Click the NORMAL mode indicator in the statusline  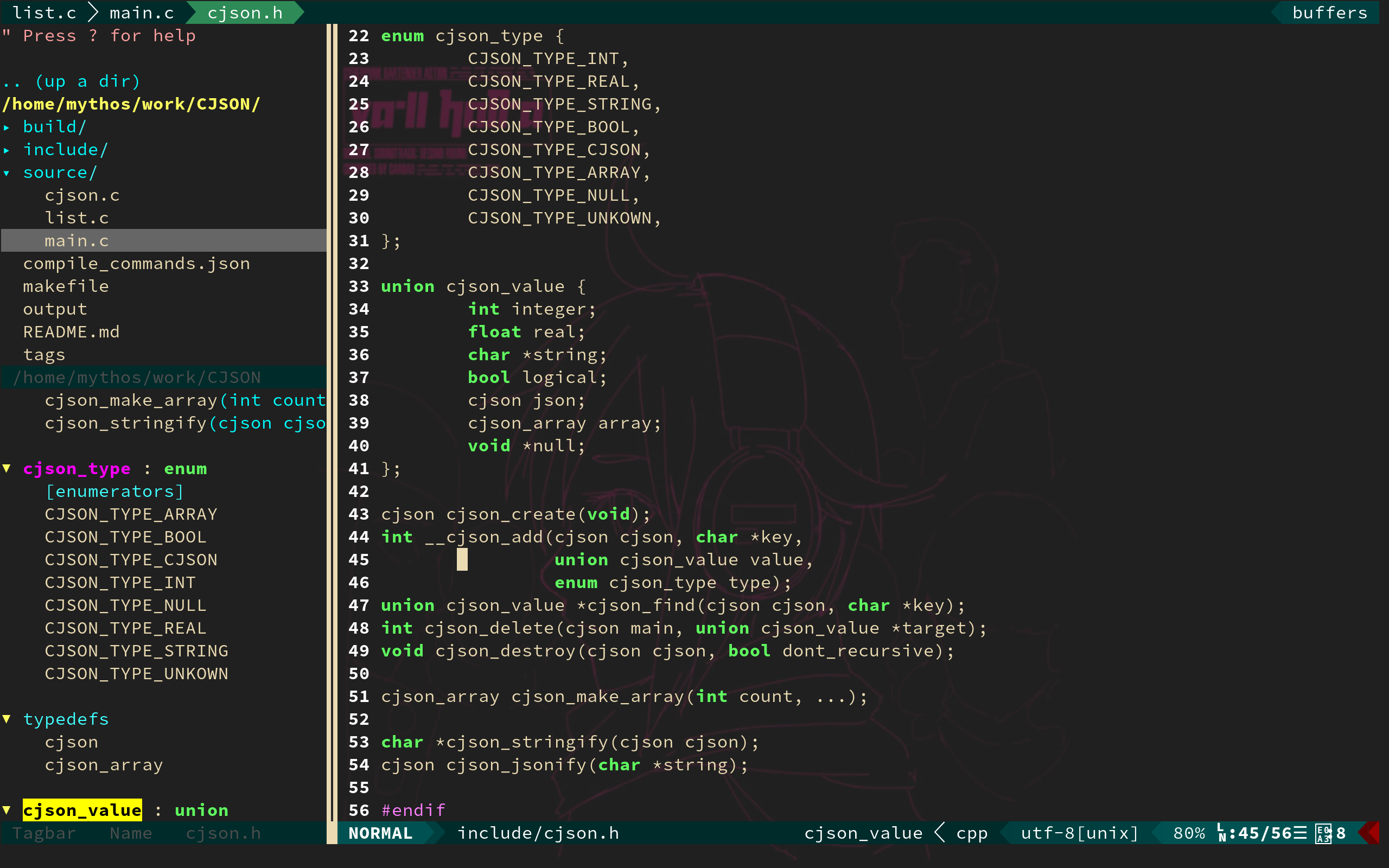click(380, 833)
